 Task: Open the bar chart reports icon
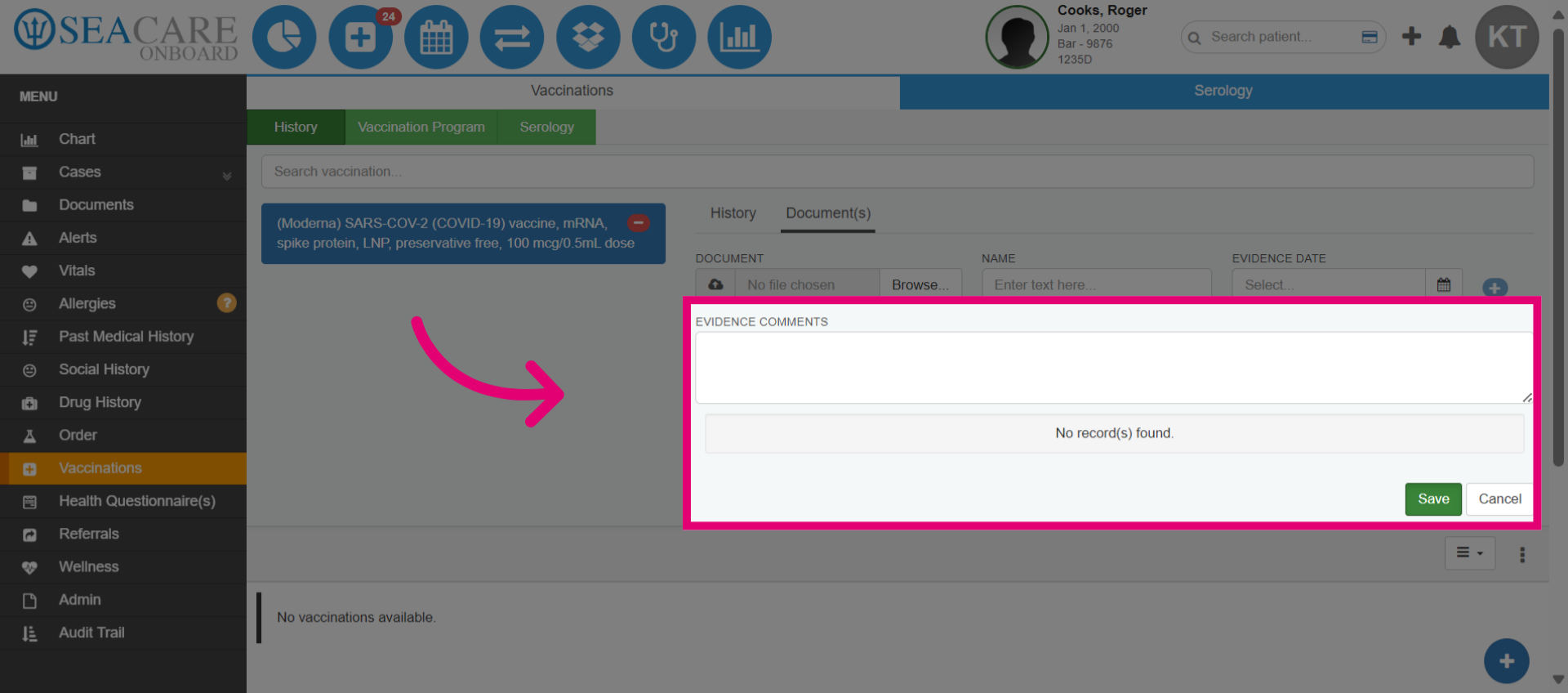739,38
